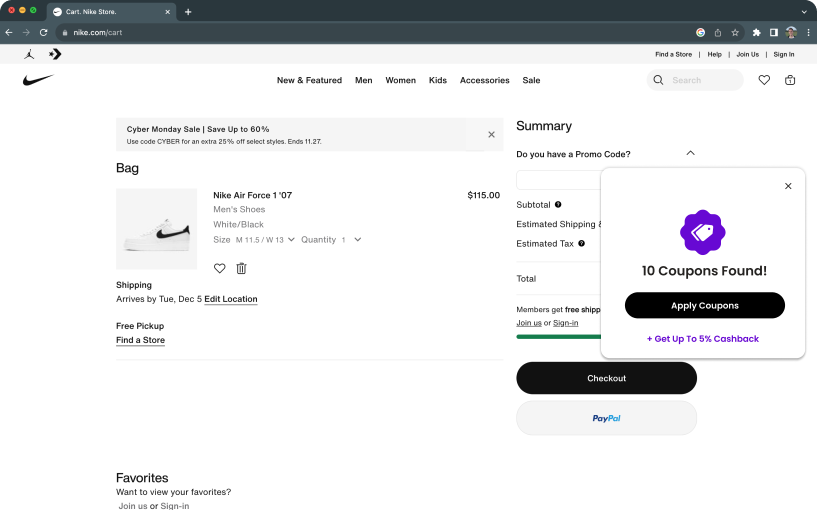Click the Google account icon in address bar

pos(700,32)
